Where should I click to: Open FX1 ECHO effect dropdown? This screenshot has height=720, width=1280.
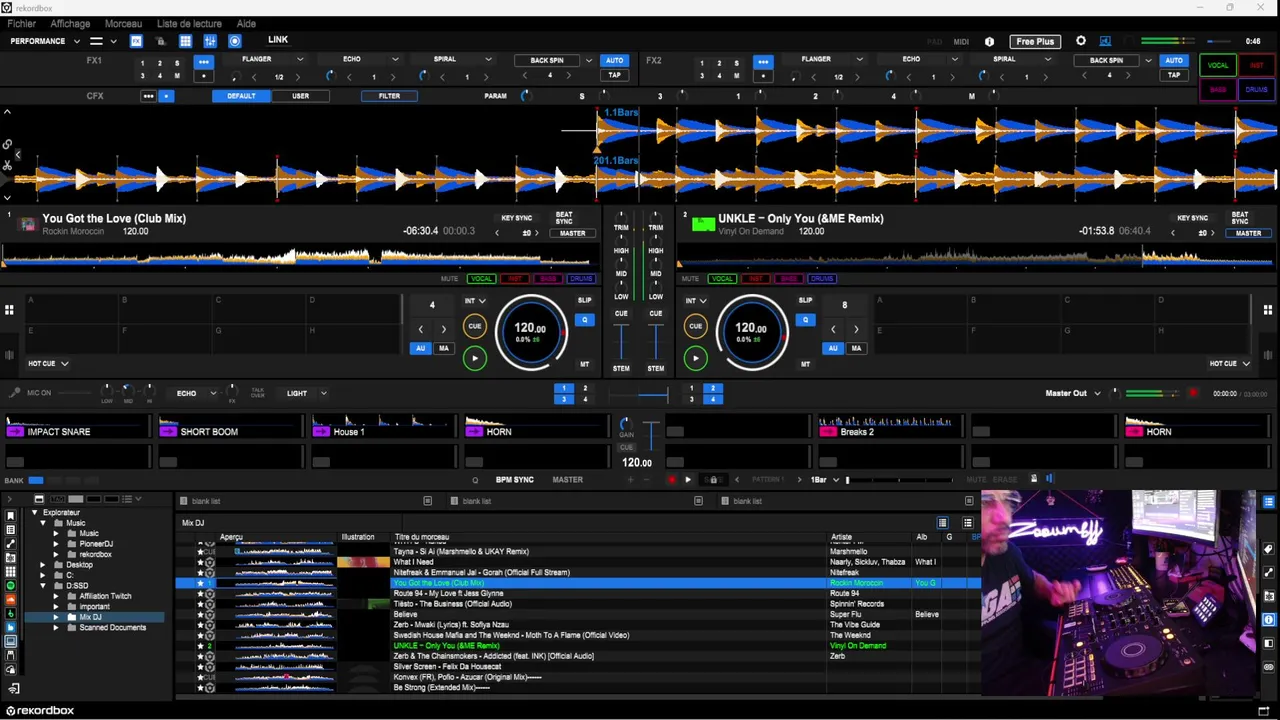pyautogui.click(x=395, y=60)
